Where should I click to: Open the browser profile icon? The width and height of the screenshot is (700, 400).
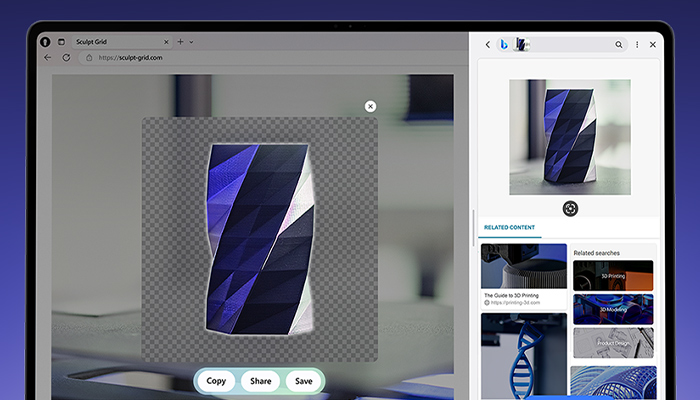(x=45, y=42)
